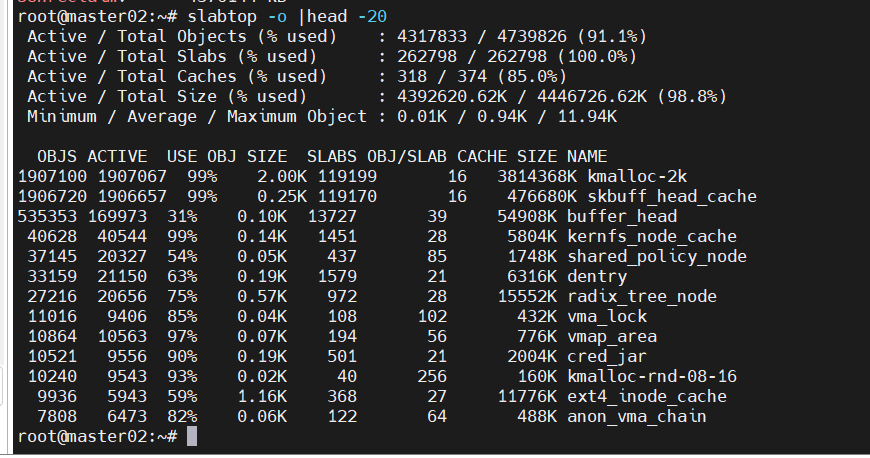Select the 'anon_vma_chain' entry
The width and height of the screenshot is (870, 458).
tap(637, 416)
